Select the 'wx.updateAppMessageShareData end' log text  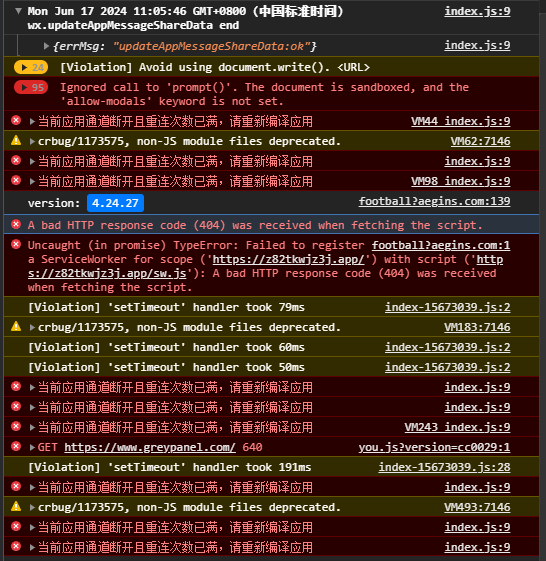[133, 26]
